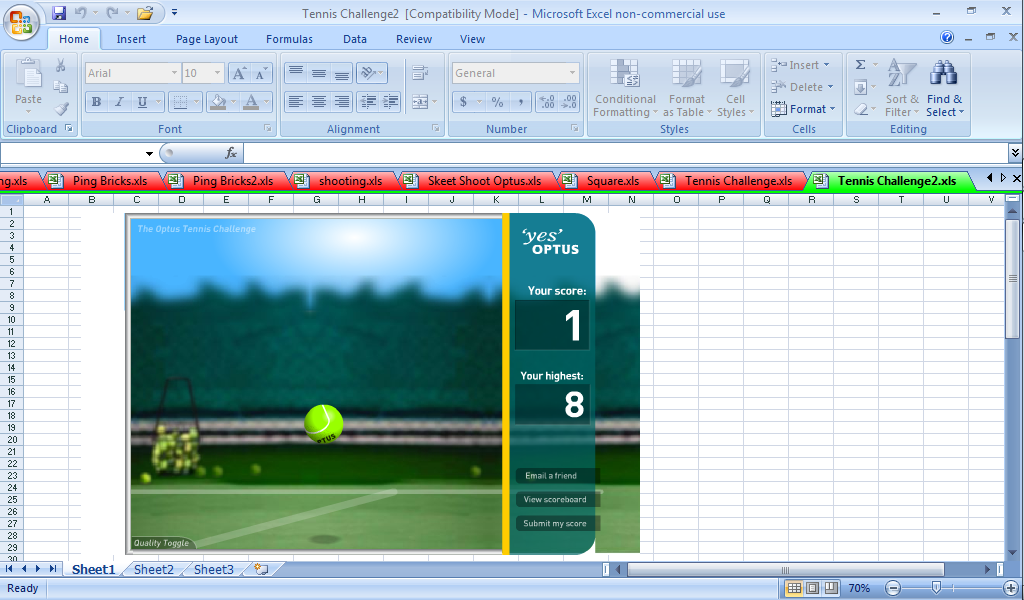
Task: Open the Review tab
Action: coord(414,39)
